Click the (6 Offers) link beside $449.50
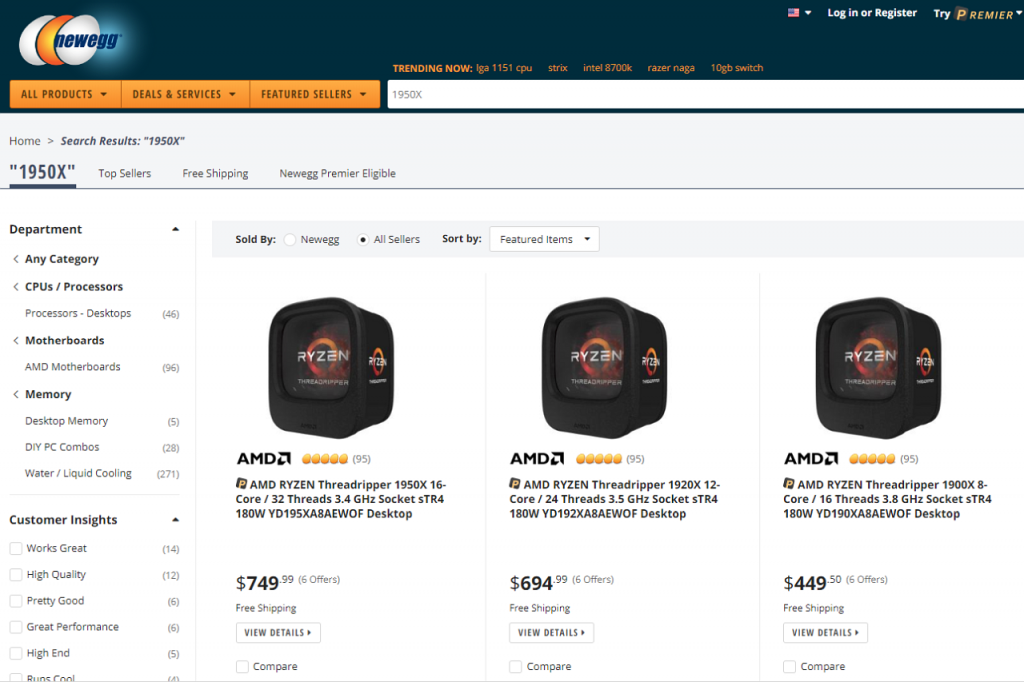1024x682 pixels. coord(867,579)
